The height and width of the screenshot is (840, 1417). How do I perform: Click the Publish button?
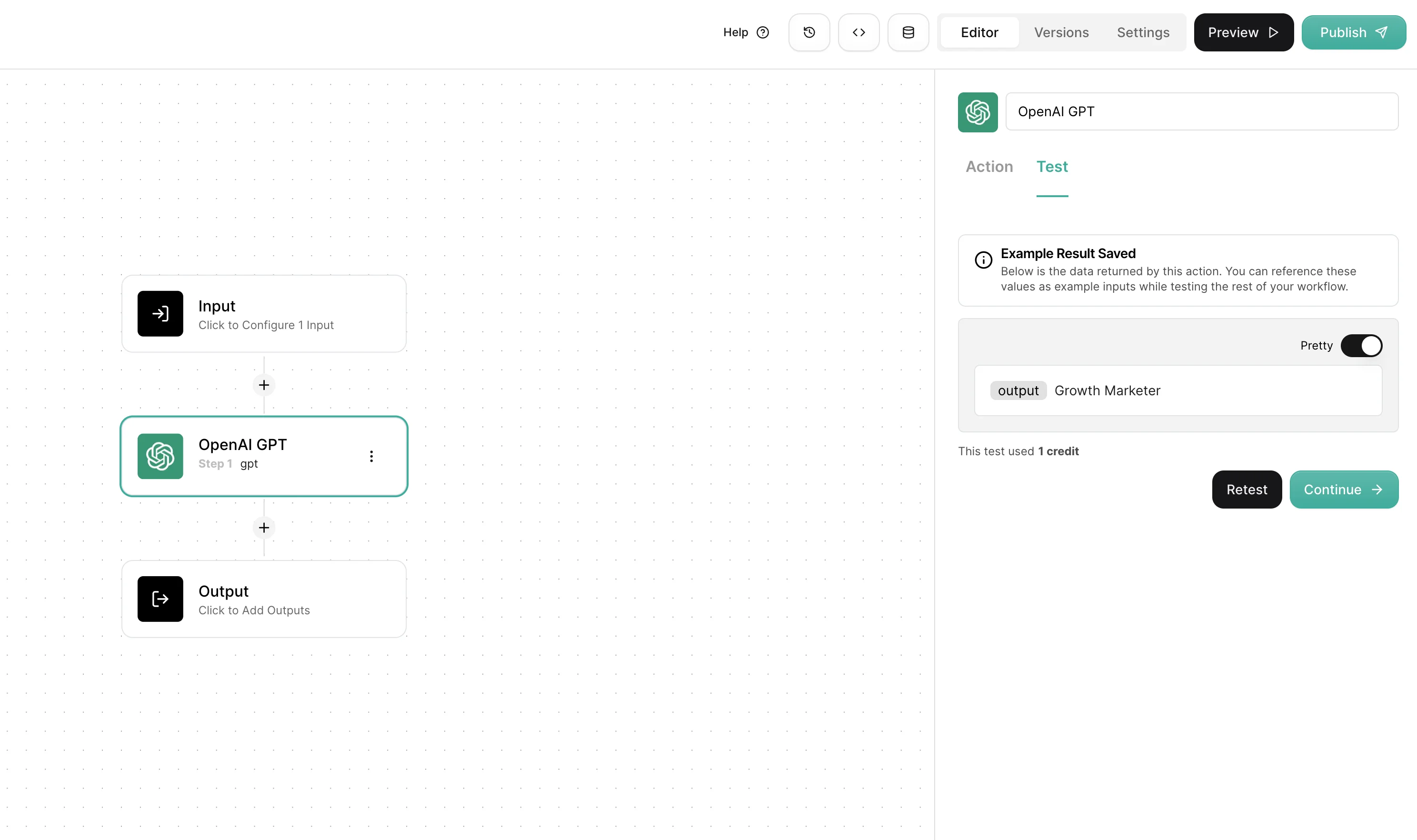[x=1353, y=32]
